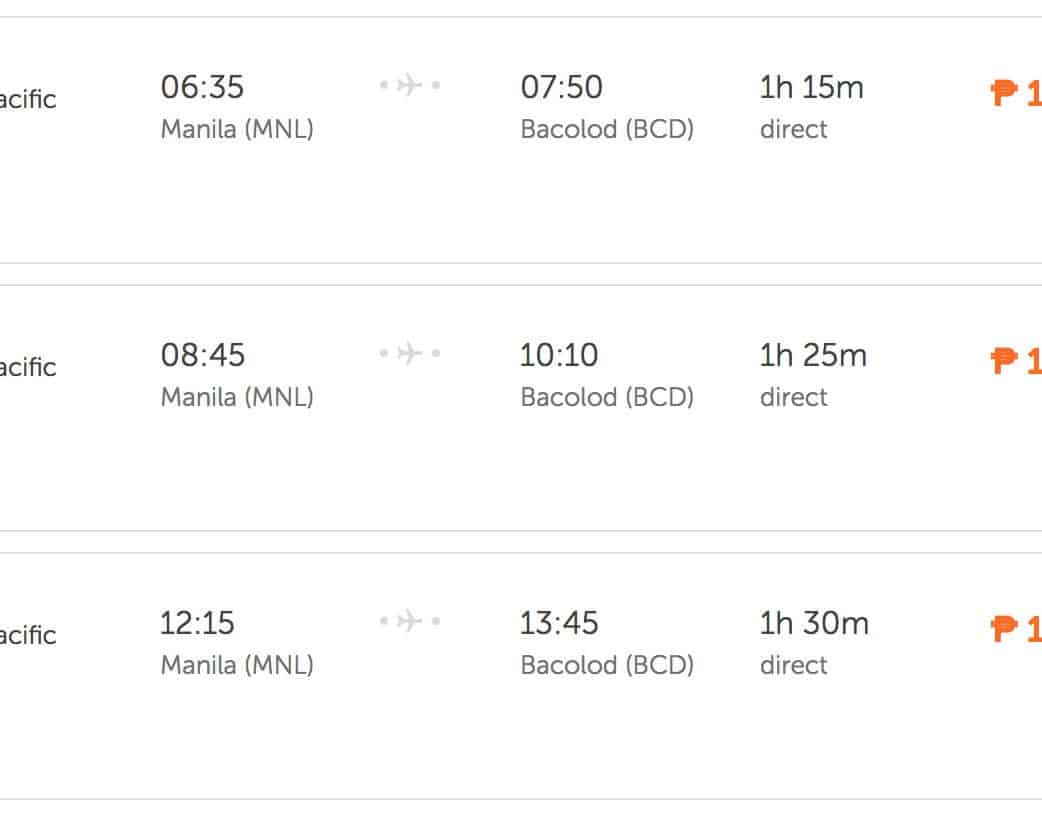Click the 1h 25m flight duration
Screen dimensions: 1042x814
(x=813, y=355)
